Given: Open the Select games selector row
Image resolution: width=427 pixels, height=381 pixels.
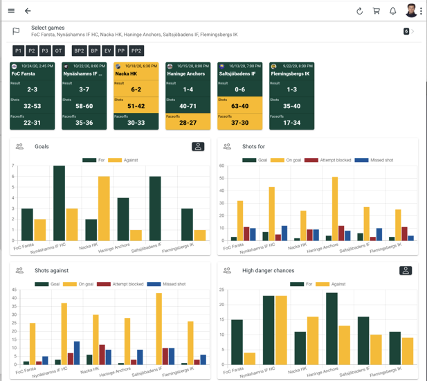Looking at the screenshot, I should [213, 31].
